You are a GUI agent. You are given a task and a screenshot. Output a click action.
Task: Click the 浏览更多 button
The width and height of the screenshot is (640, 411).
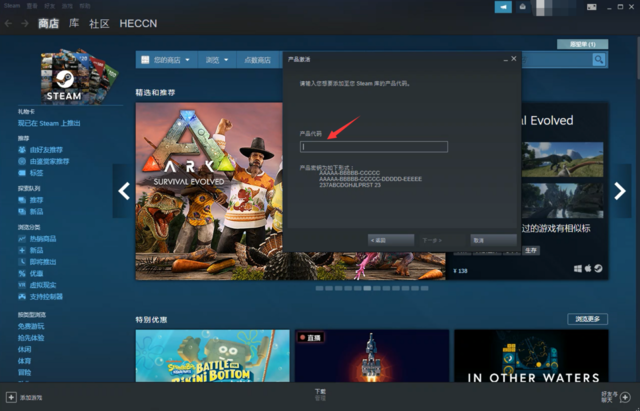[x=587, y=319]
